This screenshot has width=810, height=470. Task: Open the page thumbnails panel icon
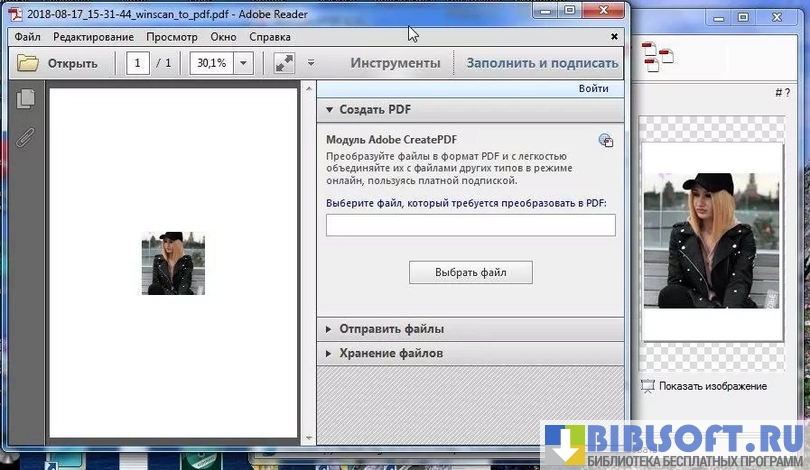pyautogui.click(x=26, y=99)
